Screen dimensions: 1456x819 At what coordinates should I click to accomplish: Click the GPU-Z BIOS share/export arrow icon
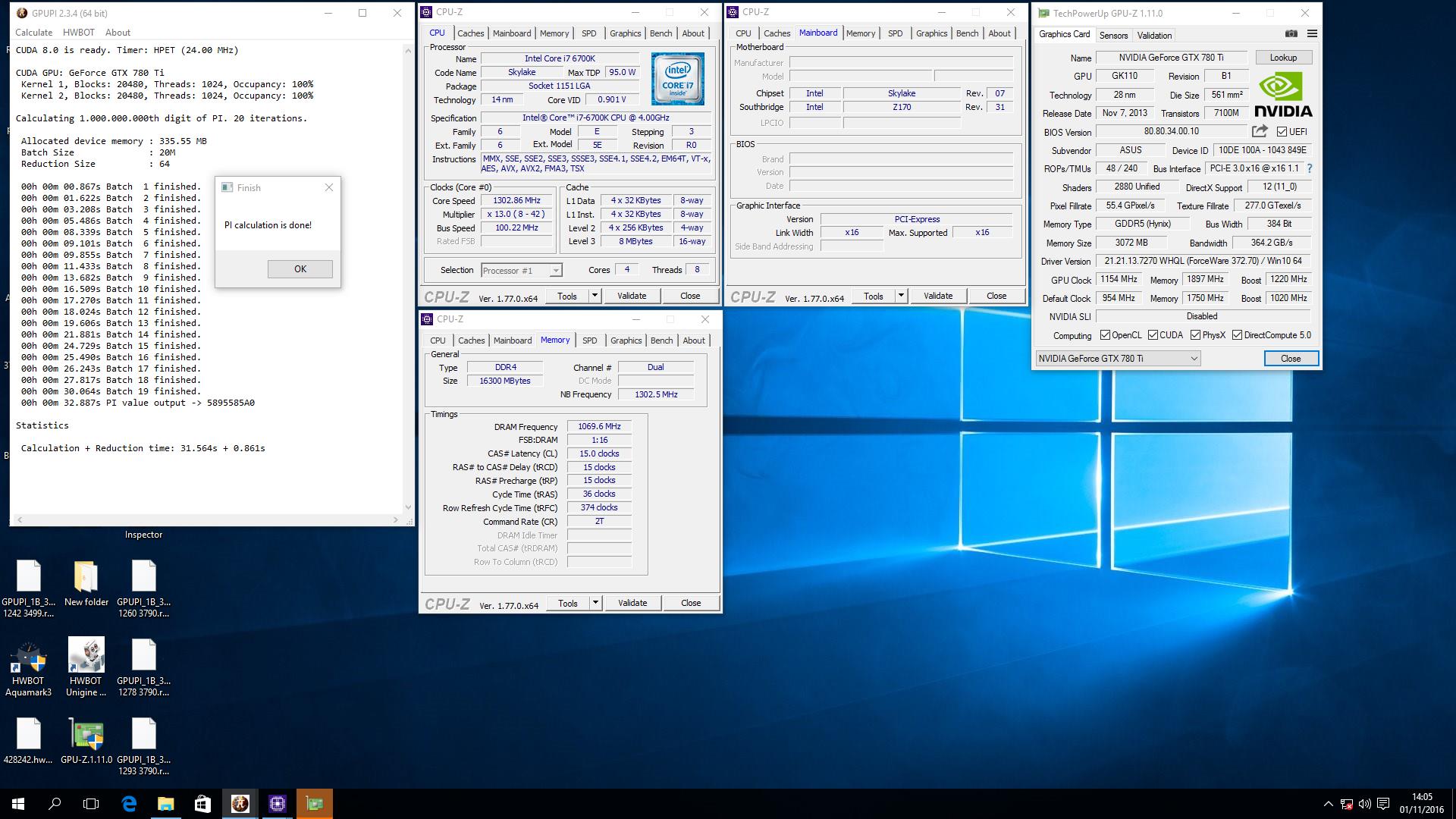point(1260,131)
